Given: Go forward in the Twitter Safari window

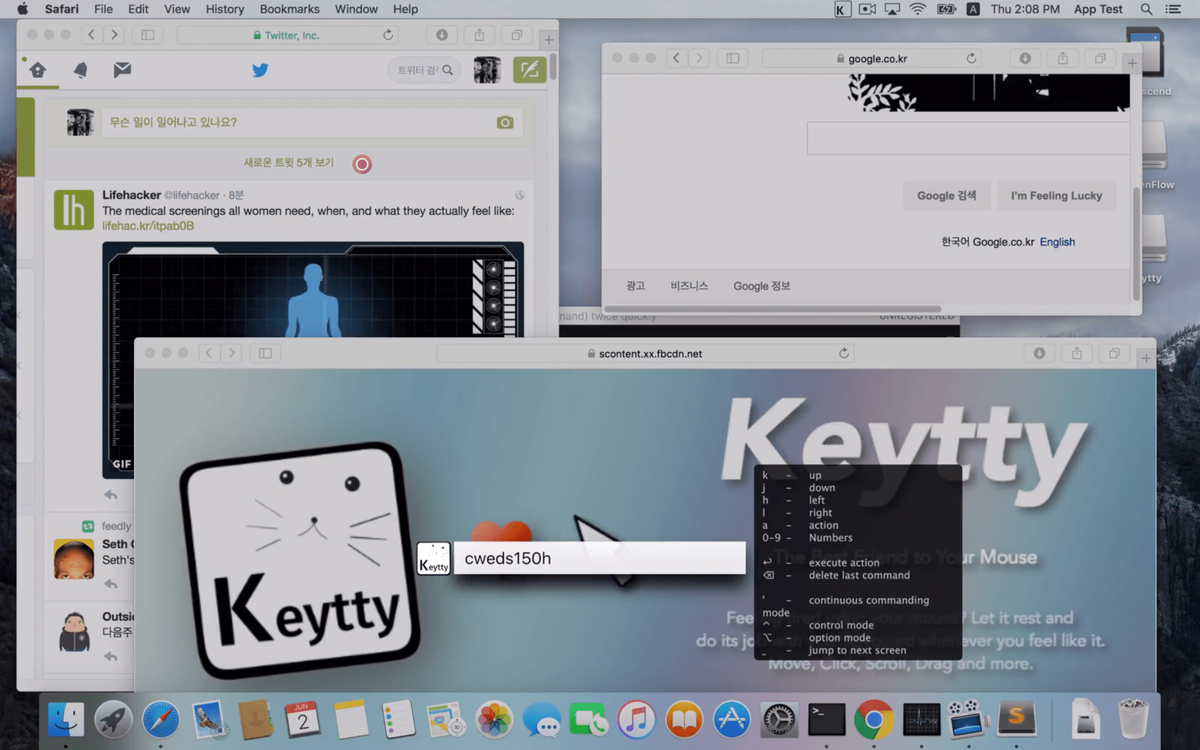Looking at the screenshot, I should pyautogui.click(x=114, y=35).
